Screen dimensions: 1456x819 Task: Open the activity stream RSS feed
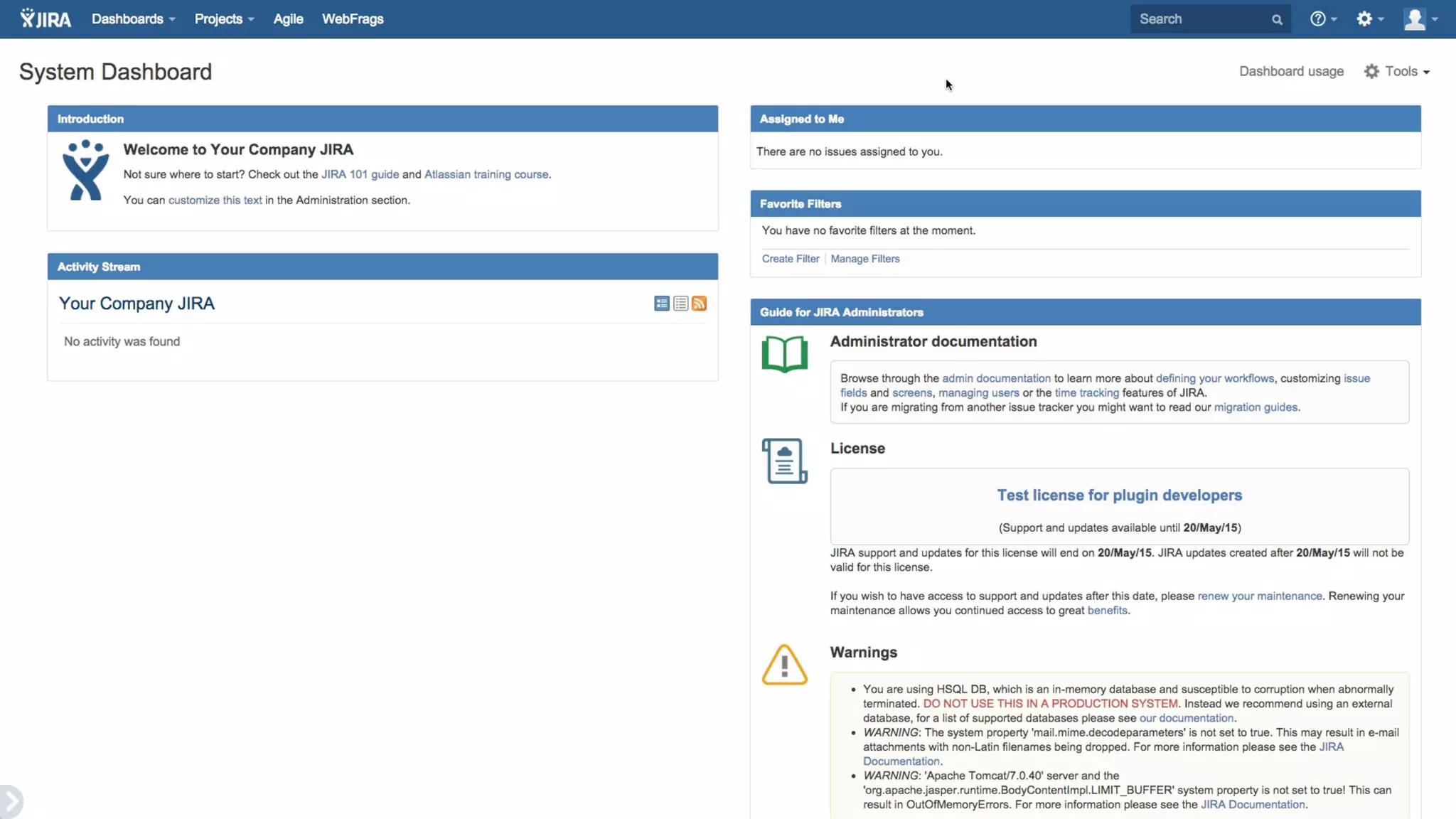pos(700,304)
